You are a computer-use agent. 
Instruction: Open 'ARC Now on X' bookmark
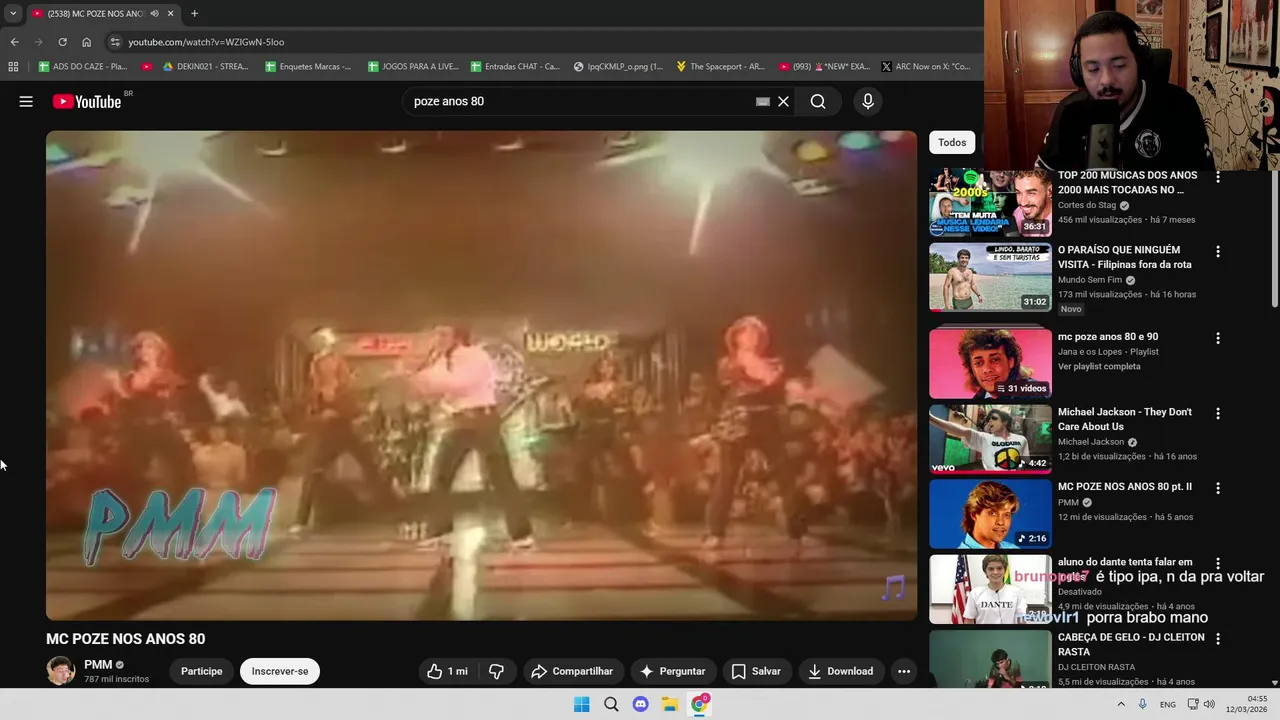click(x=925, y=67)
